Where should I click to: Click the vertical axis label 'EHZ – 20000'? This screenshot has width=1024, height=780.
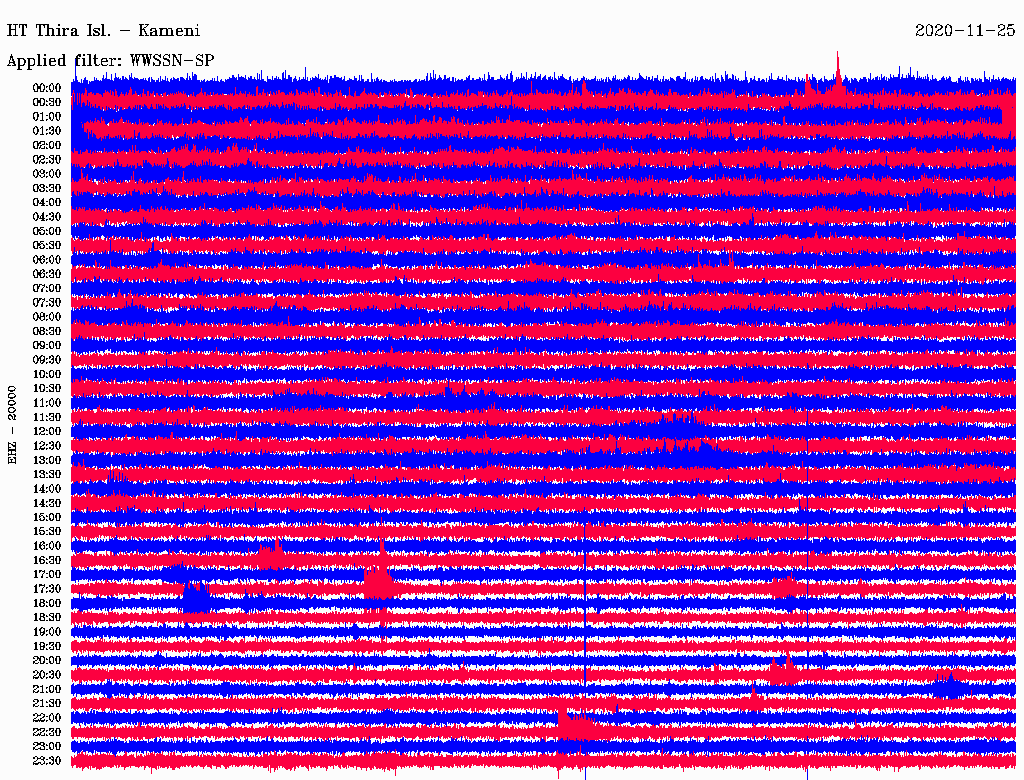pos(12,425)
